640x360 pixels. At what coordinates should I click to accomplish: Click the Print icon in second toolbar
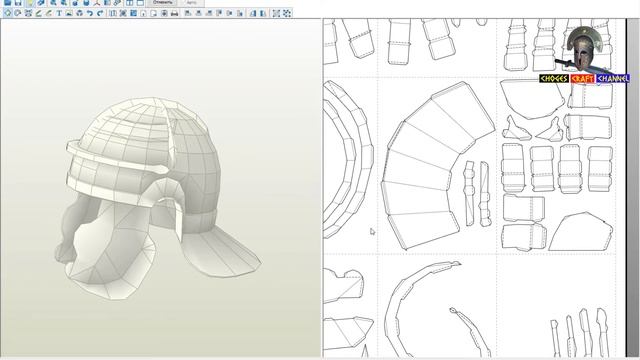click(174, 13)
